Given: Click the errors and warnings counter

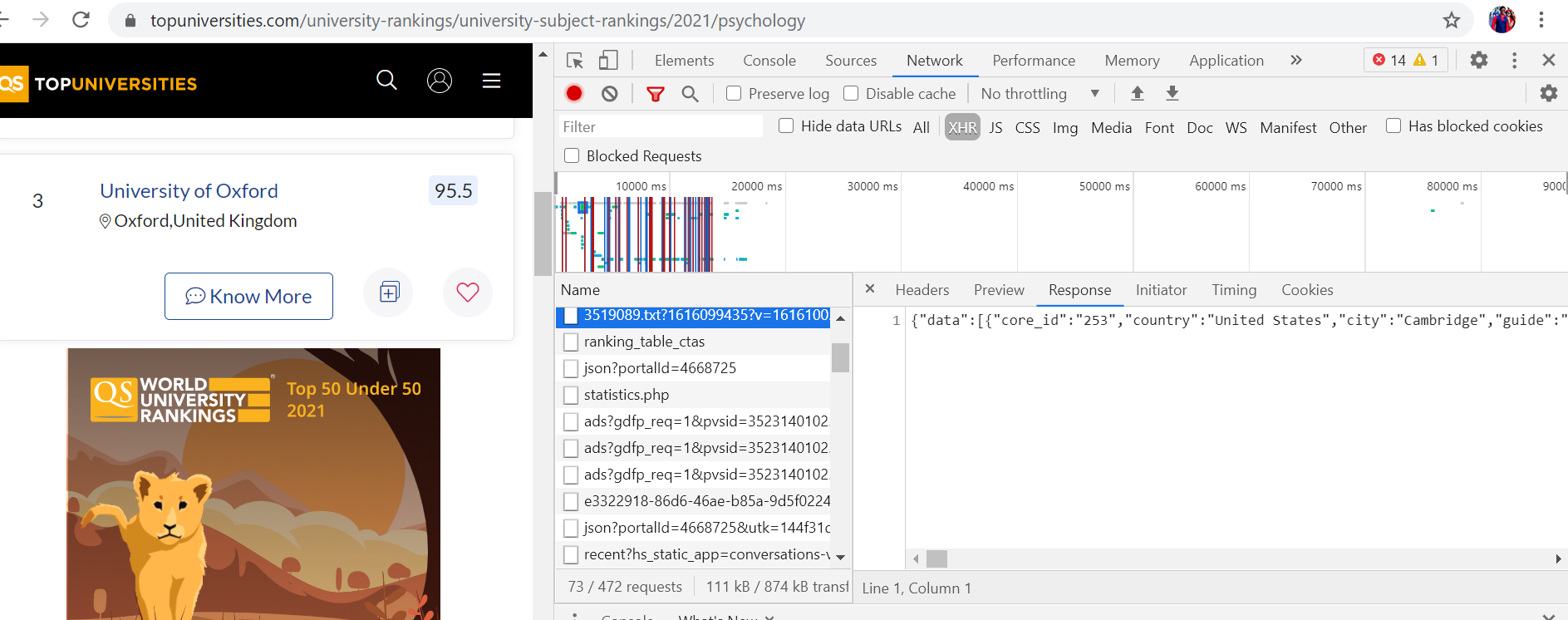Looking at the screenshot, I should [1406, 60].
